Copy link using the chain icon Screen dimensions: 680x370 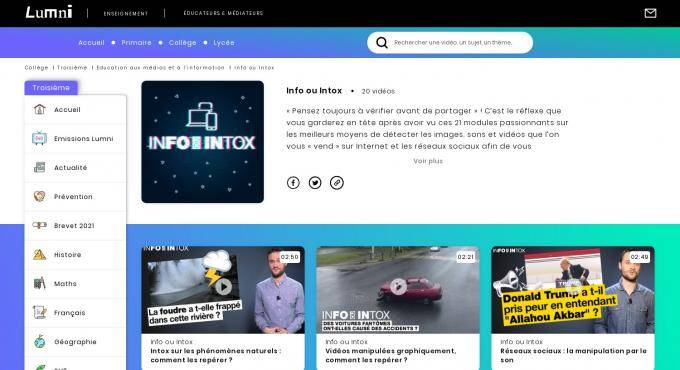coord(337,183)
